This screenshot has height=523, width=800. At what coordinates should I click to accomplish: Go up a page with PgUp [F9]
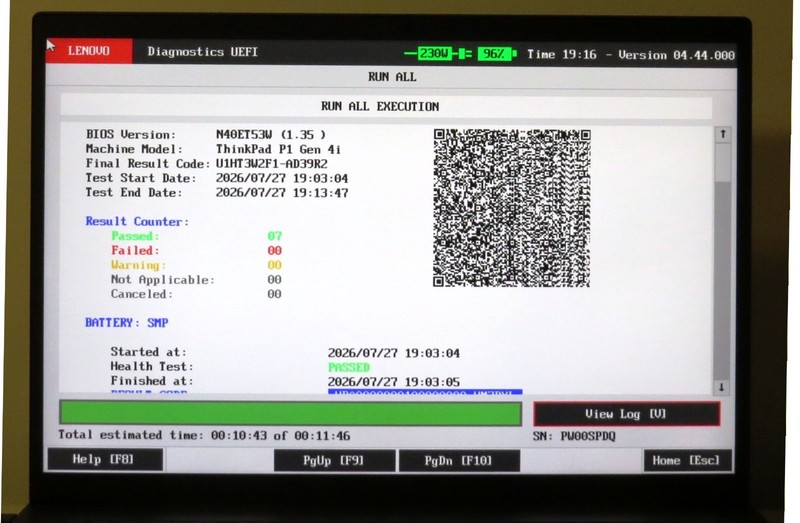coord(334,460)
